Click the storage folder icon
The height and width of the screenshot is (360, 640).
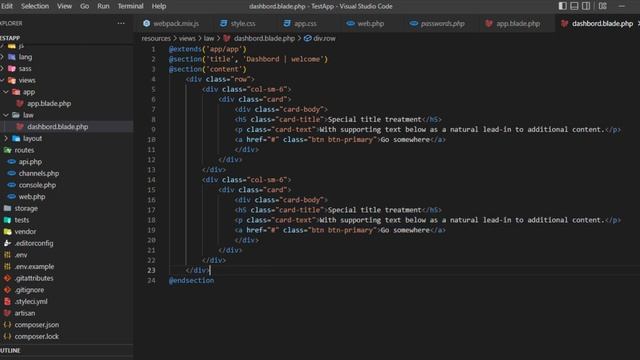[x=8, y=209]
